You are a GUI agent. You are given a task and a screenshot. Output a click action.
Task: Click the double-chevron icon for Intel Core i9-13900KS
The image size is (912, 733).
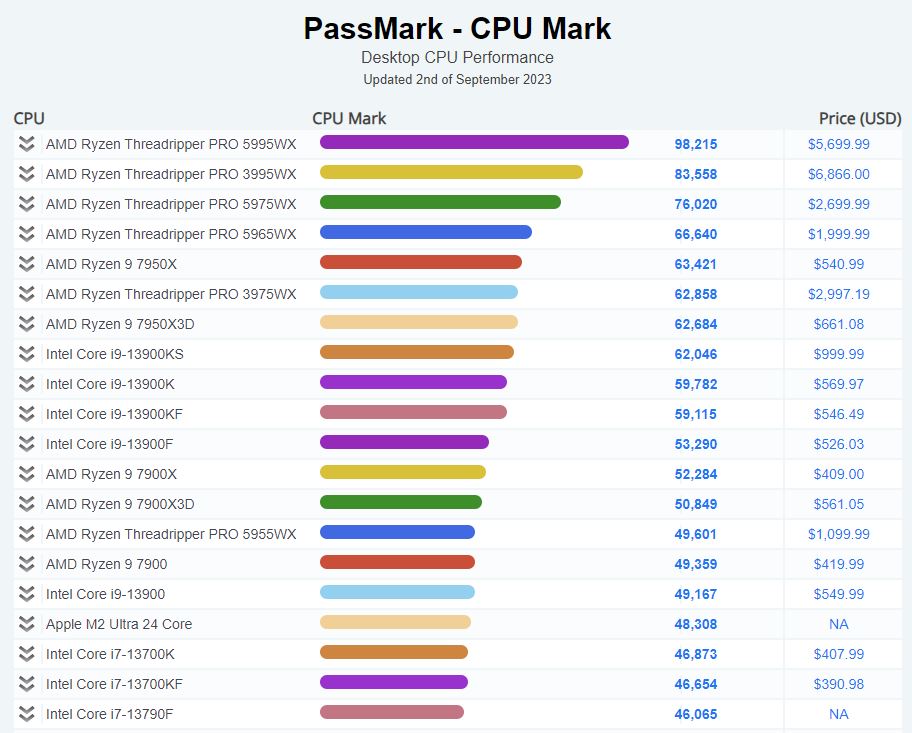(x=26, y=354)
